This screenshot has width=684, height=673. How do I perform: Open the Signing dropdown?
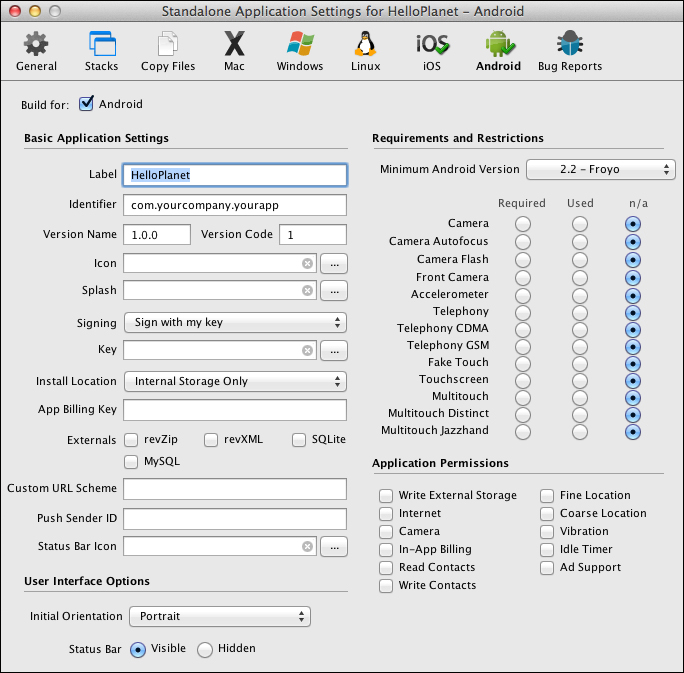[x=236, y=323]
